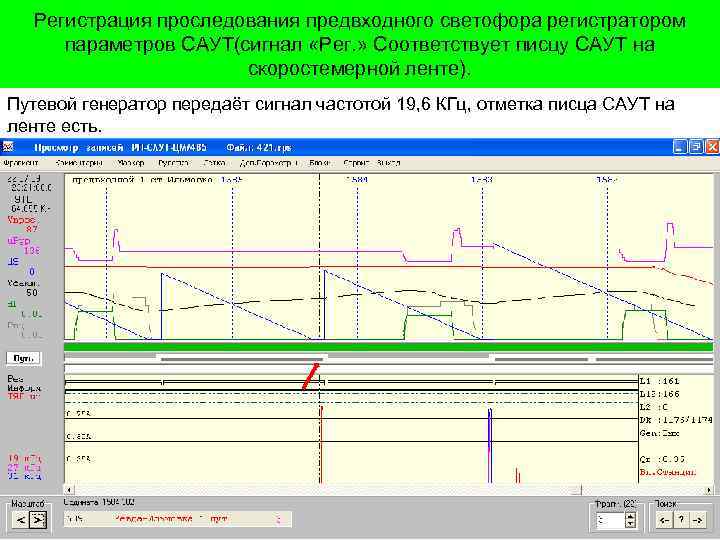720x540 pixels.
Task: Click the Рег. signal row label
Action: pos(15,379)
